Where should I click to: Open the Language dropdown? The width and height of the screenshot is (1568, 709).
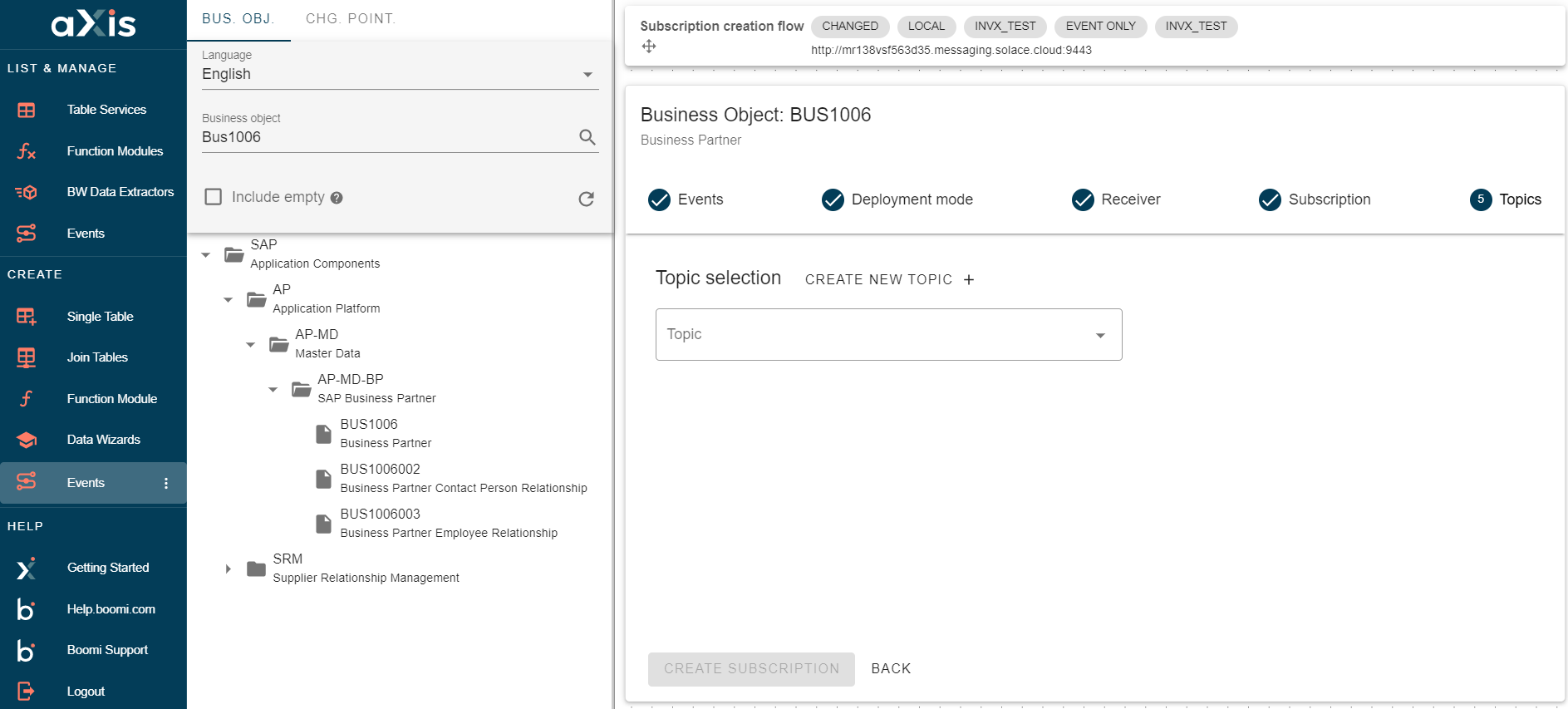(399, 74)
